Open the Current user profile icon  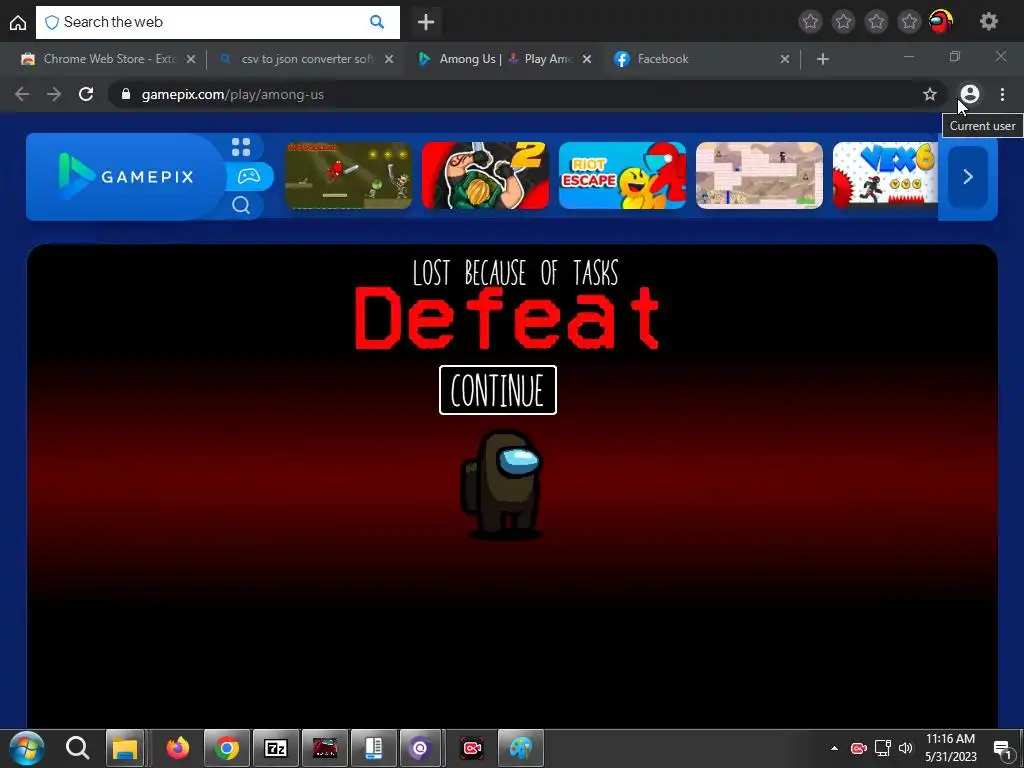point(970,94)
